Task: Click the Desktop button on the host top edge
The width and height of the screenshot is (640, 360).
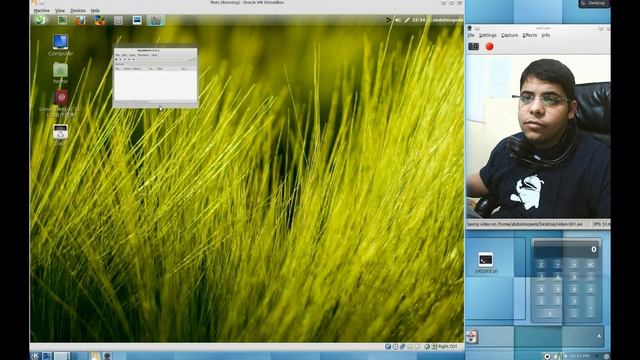Action: [x=594, y=3]
